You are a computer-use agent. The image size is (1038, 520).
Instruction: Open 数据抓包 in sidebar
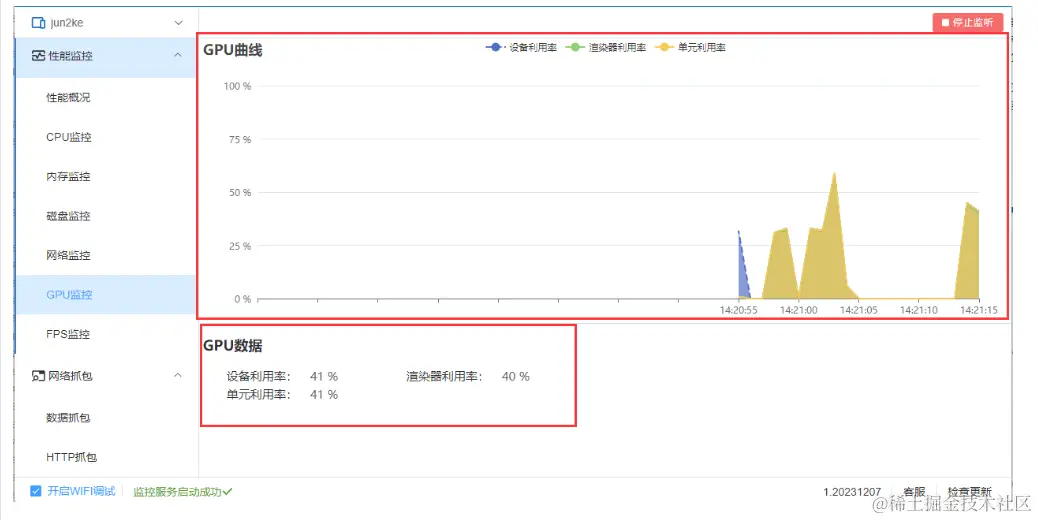click(x=68, y=417)
